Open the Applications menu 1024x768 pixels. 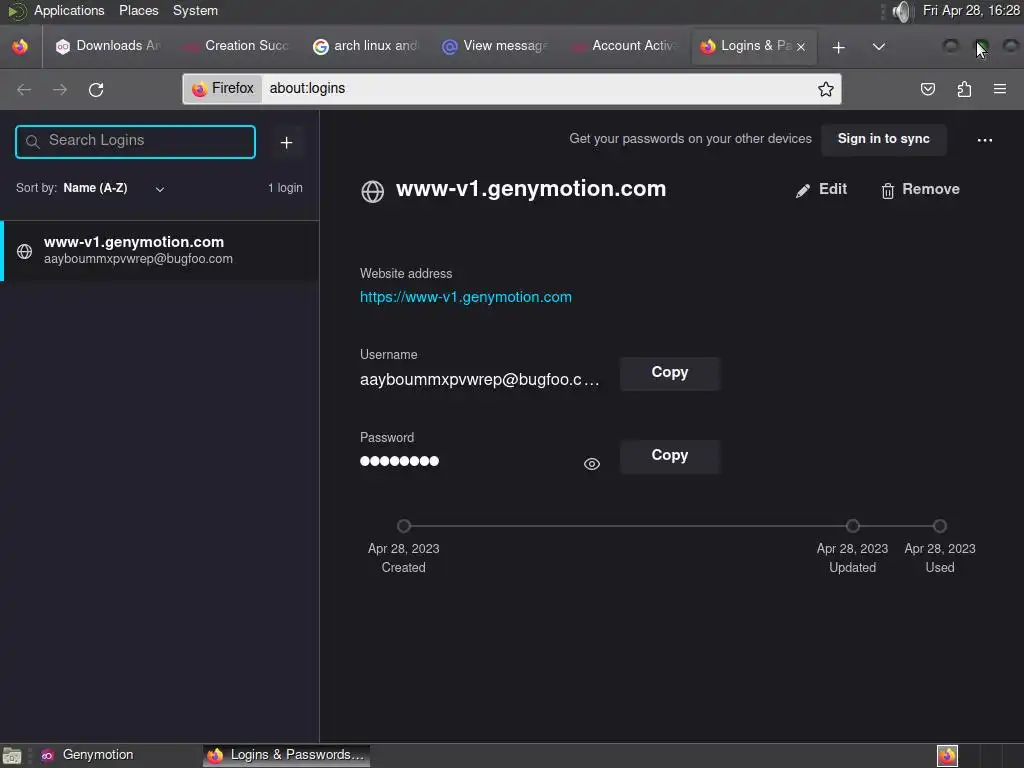pyautogui.click(x=69, y=10)
